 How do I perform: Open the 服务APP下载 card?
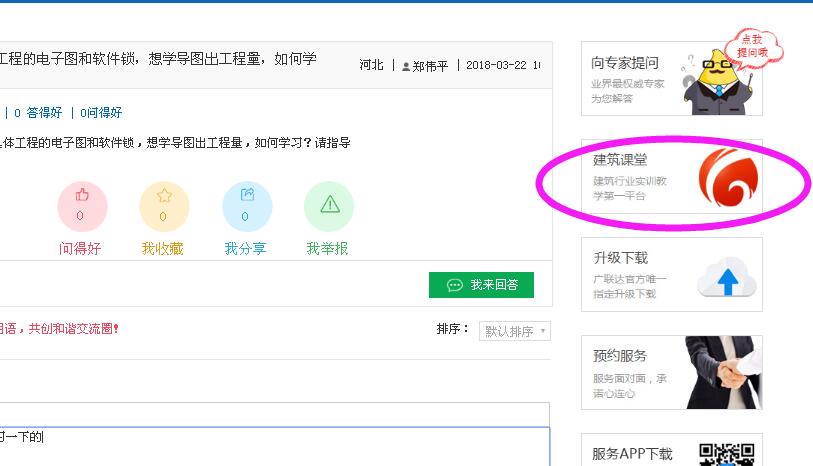pyautogui.click(x=672, y=450)
